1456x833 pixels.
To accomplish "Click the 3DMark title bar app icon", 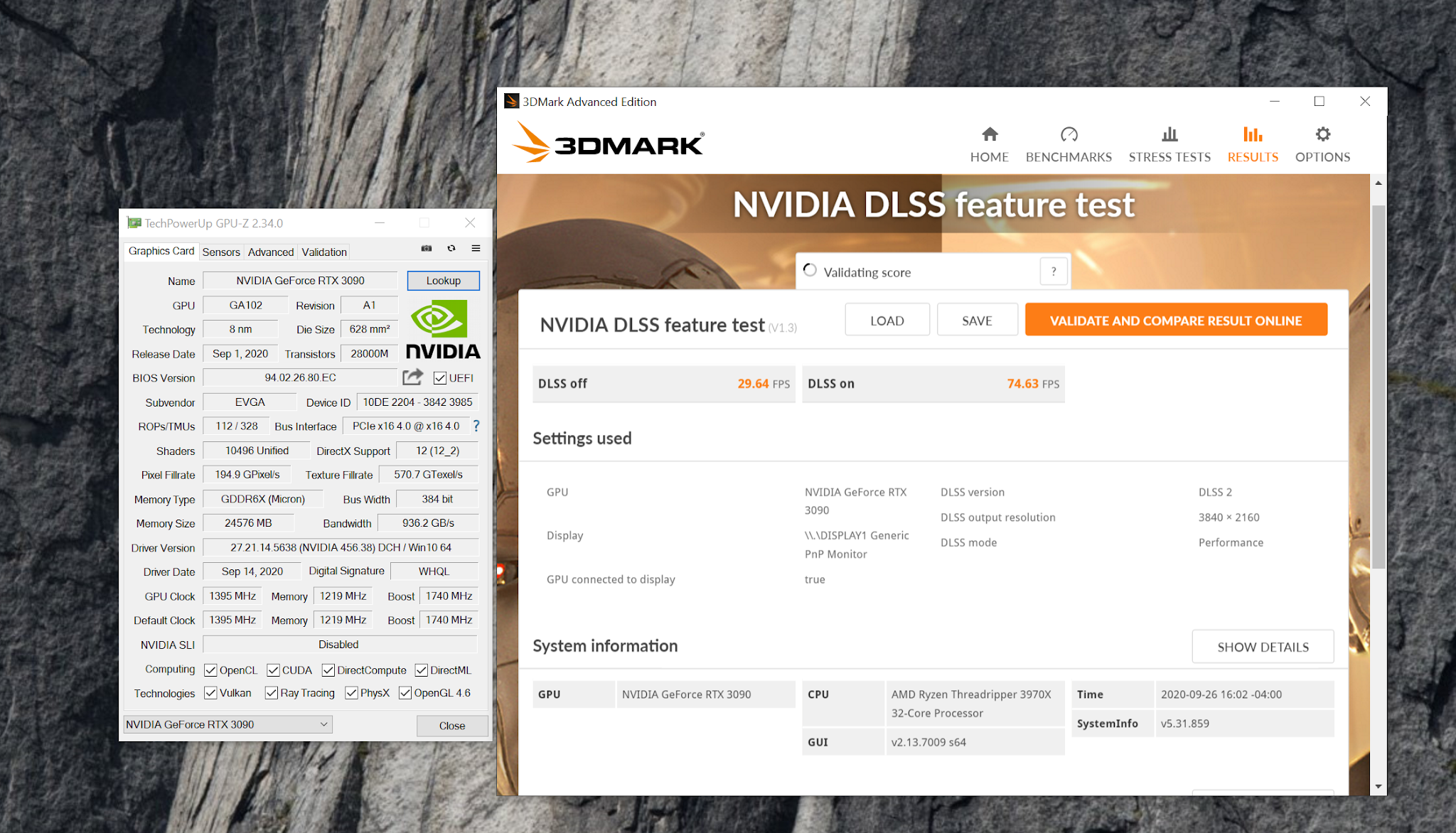I will 511,101.
